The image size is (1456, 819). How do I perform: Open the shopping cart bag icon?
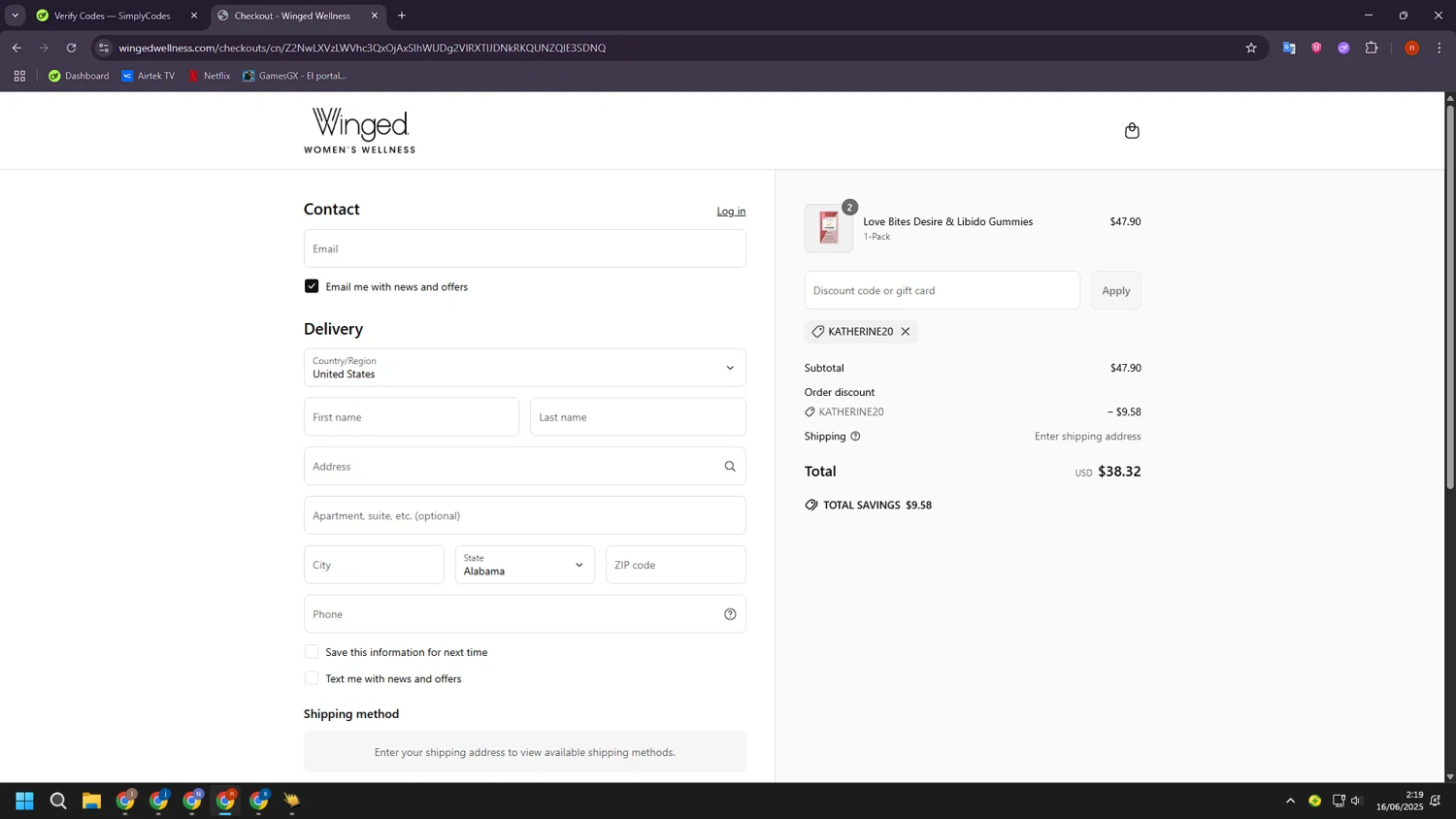point(1132,131)
